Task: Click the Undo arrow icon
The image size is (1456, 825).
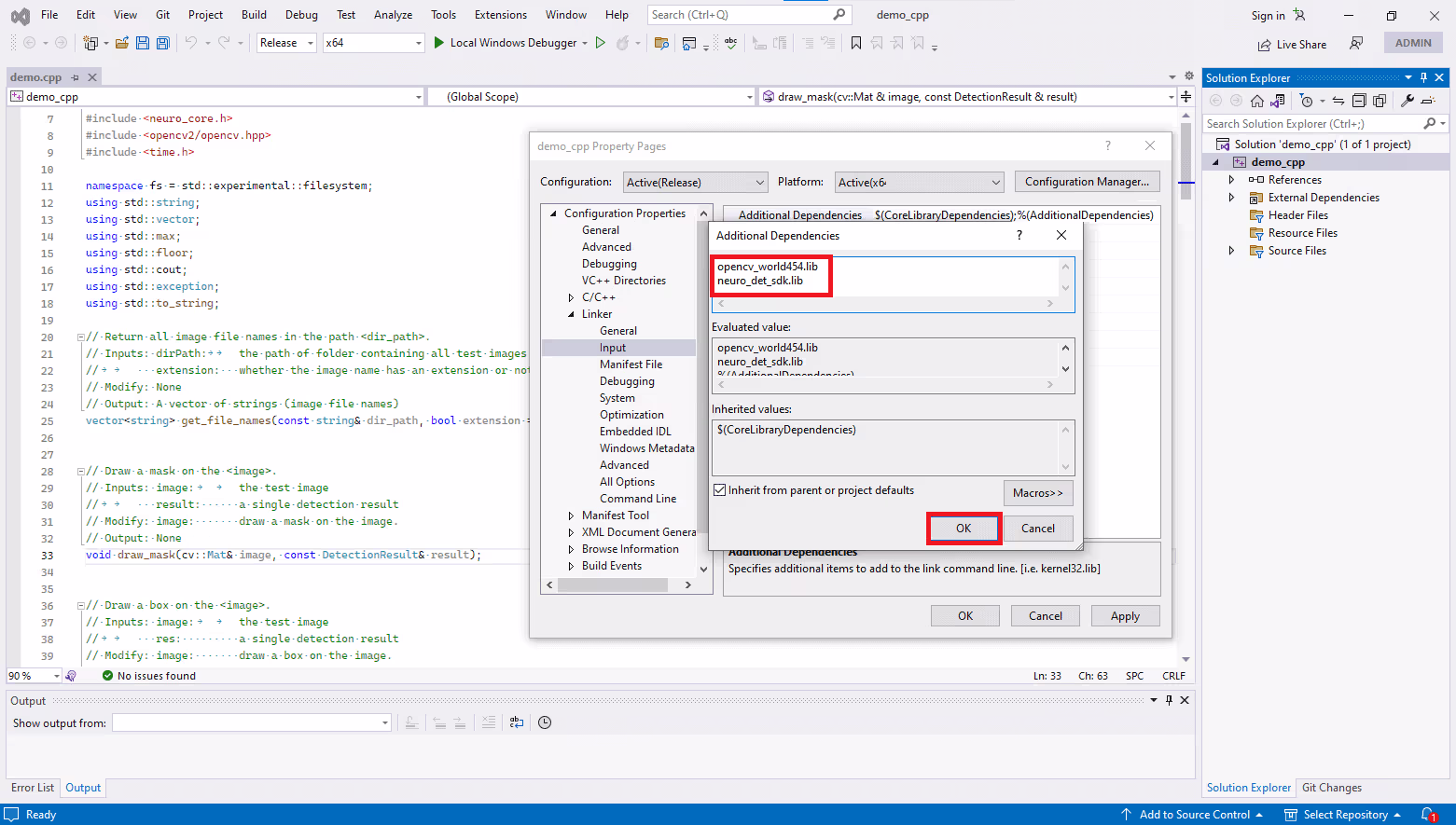Action: point(191,43)
